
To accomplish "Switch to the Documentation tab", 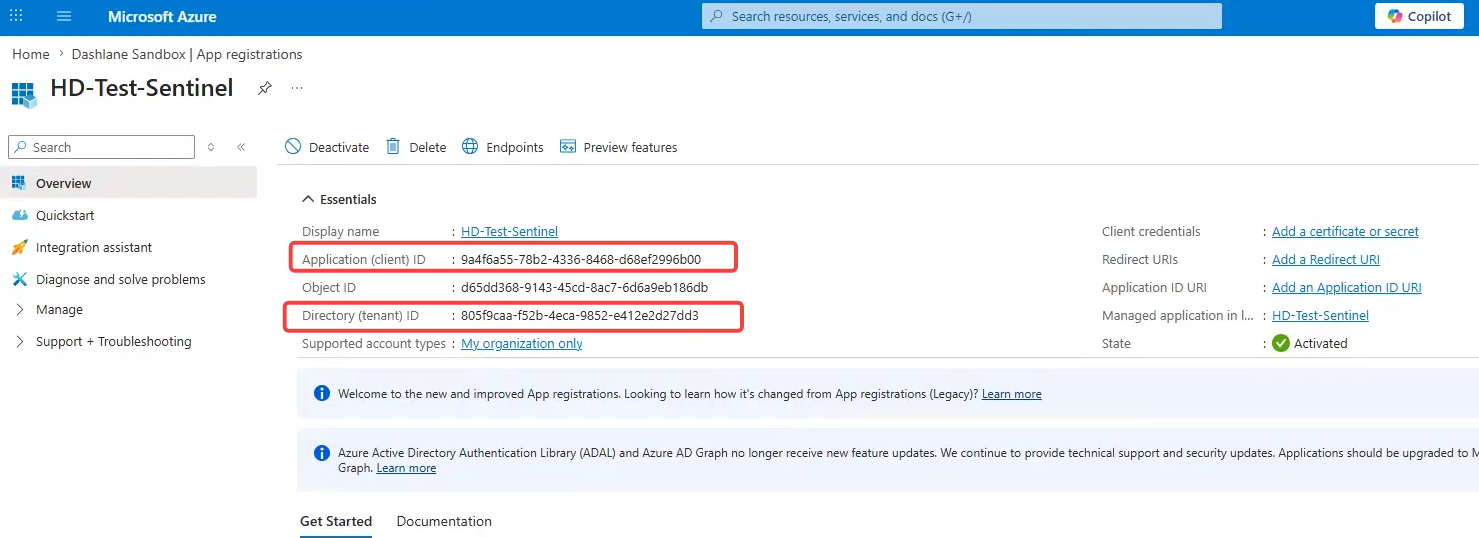I will [444, 521].
